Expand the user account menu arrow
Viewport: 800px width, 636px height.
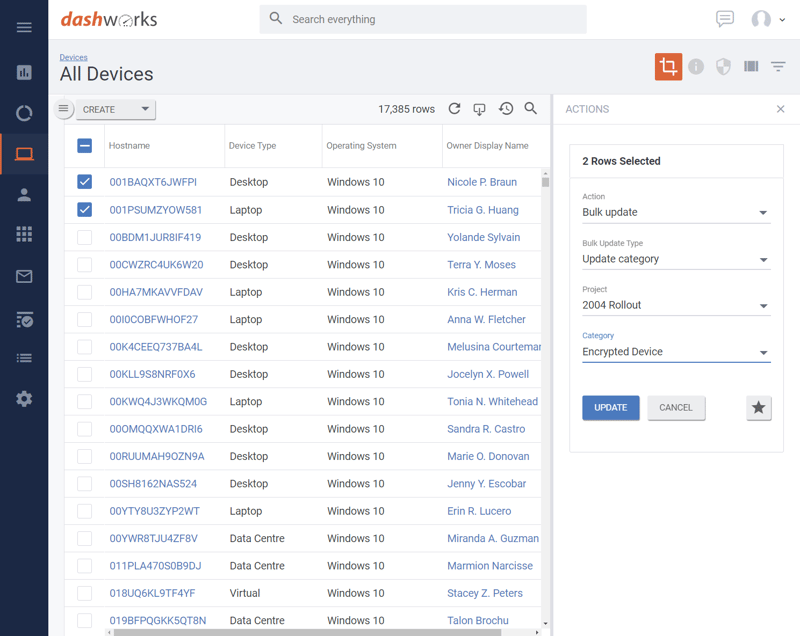(x=782, y=20)
